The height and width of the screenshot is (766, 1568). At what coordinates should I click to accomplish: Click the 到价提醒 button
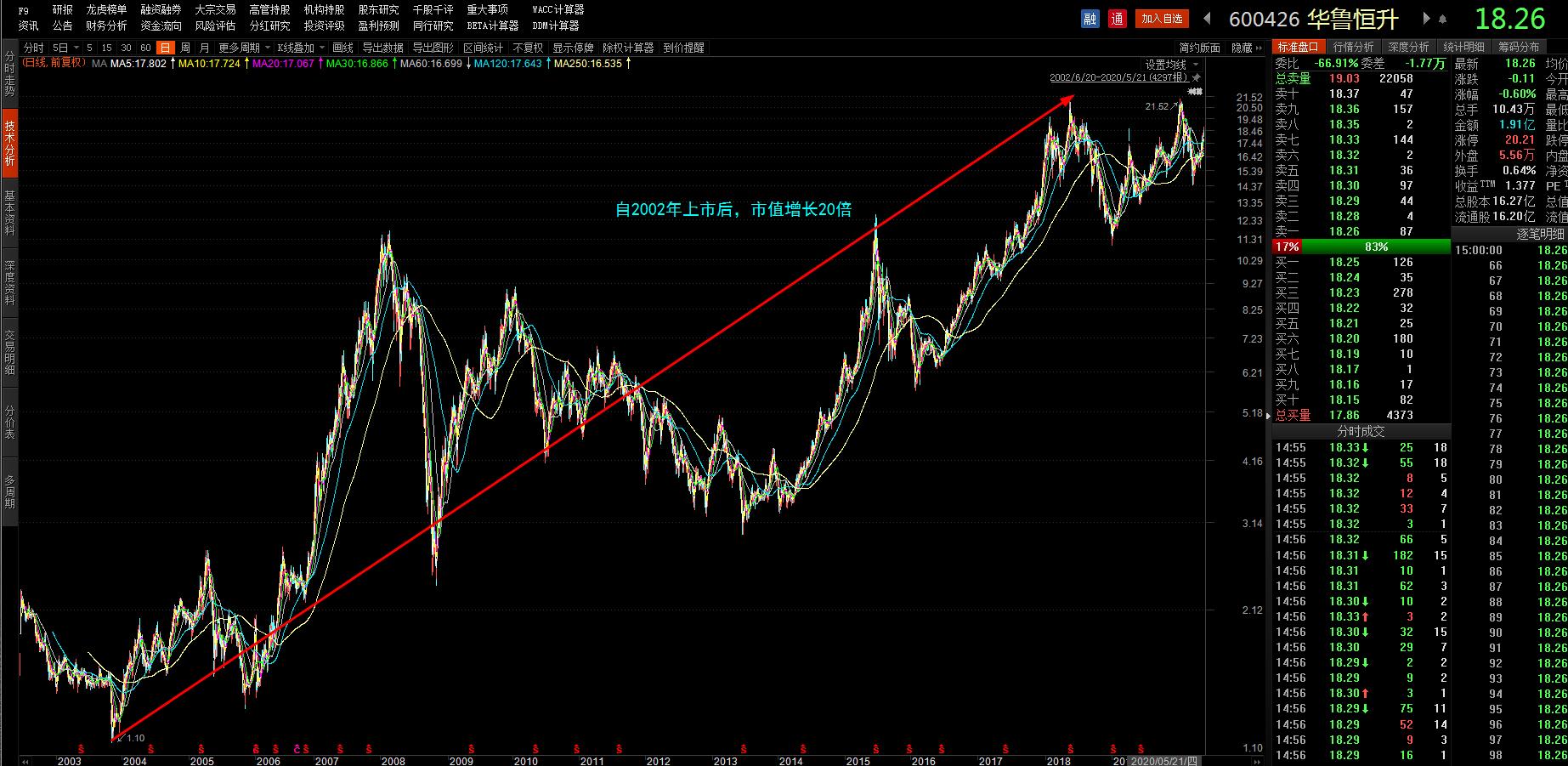[684, 48]
